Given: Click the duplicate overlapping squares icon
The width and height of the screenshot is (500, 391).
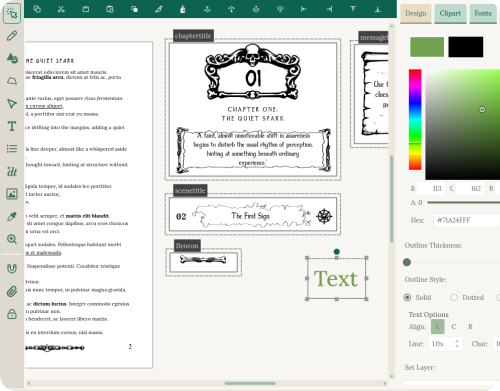Looking at the screenshot, I should click(x=134, y=9).
